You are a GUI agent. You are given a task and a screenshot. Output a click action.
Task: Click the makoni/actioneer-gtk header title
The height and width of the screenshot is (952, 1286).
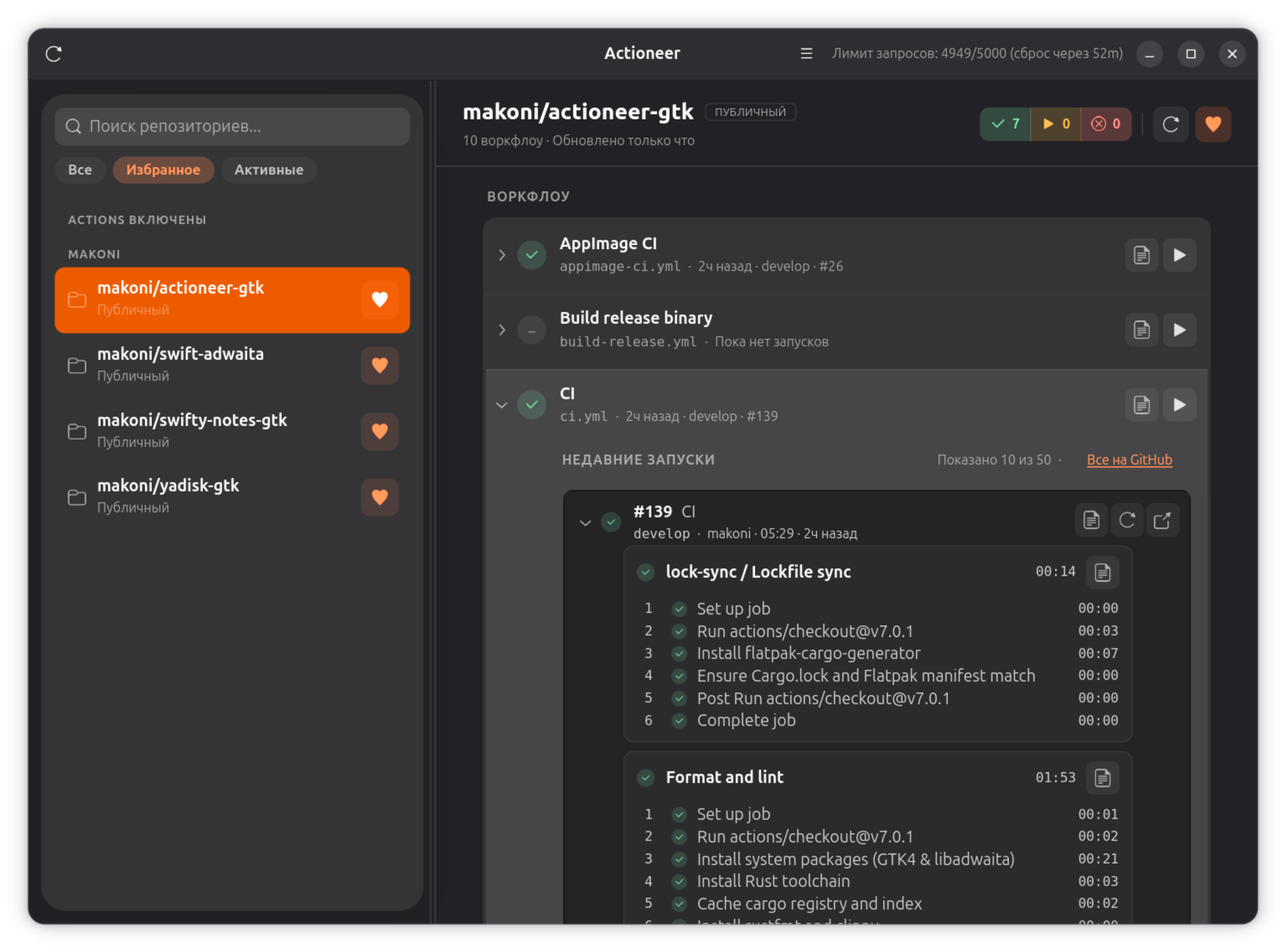(578, 112)
